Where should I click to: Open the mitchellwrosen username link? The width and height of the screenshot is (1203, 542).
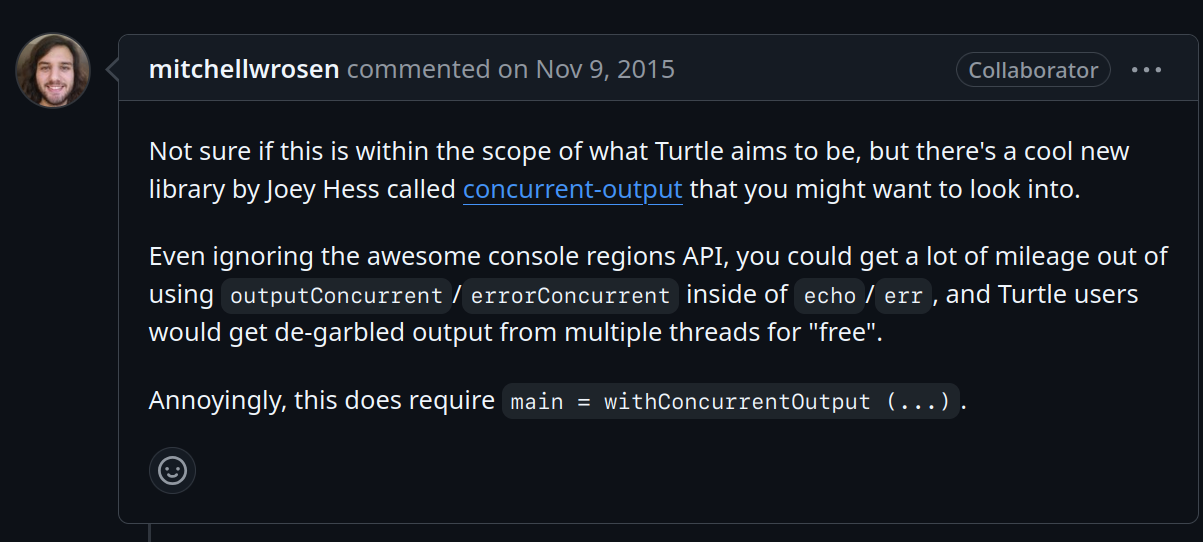tap(244, 70)
